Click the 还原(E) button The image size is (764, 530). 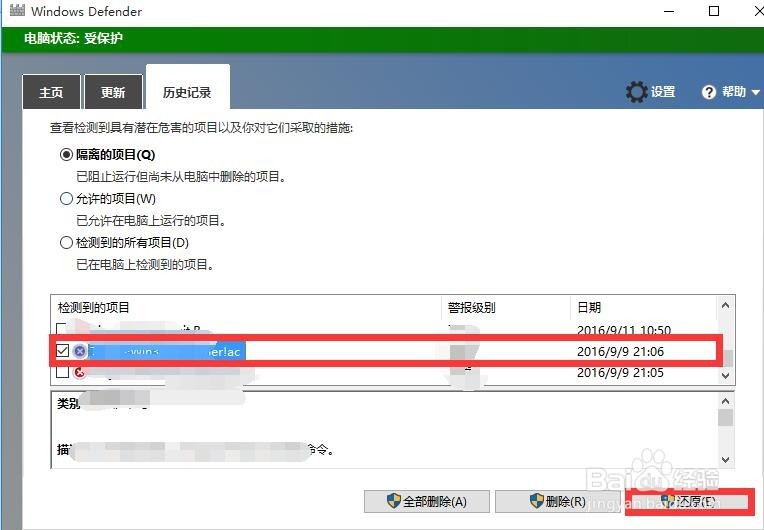coord(689,501)
